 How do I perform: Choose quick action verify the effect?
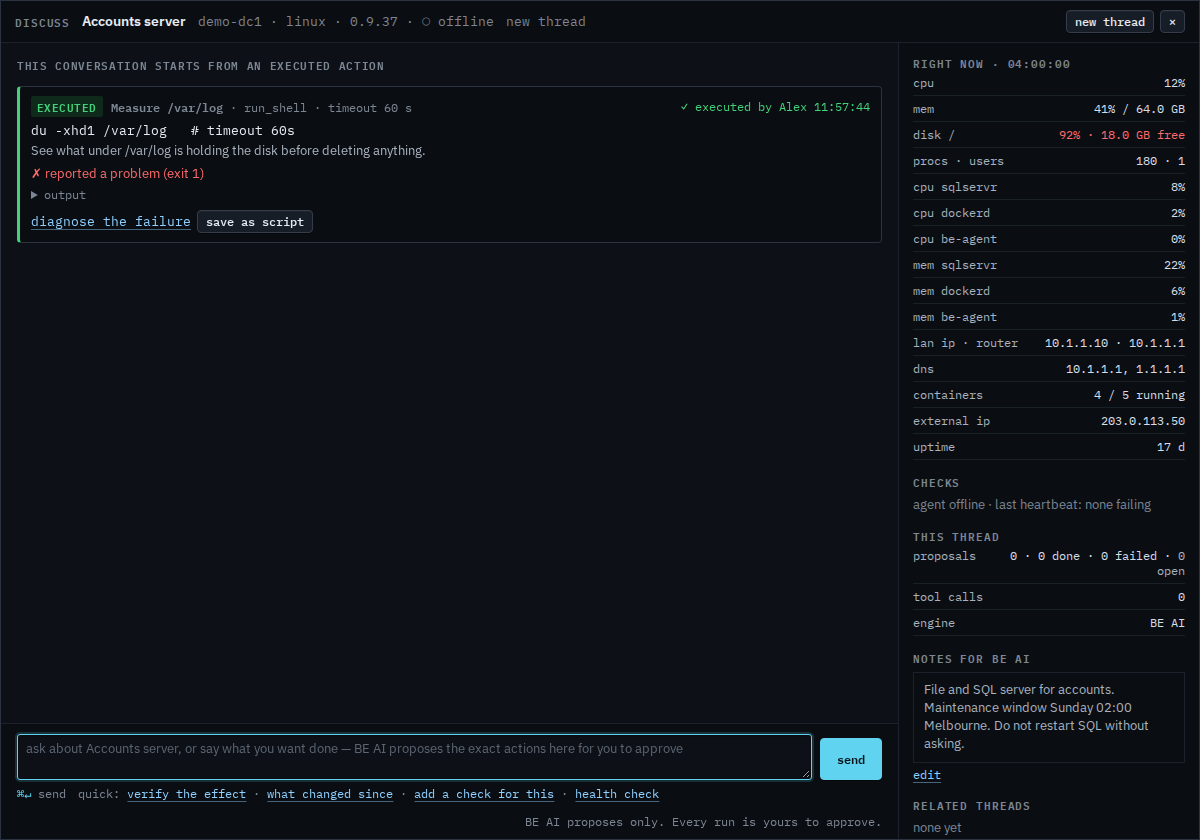tap(187, 794)
